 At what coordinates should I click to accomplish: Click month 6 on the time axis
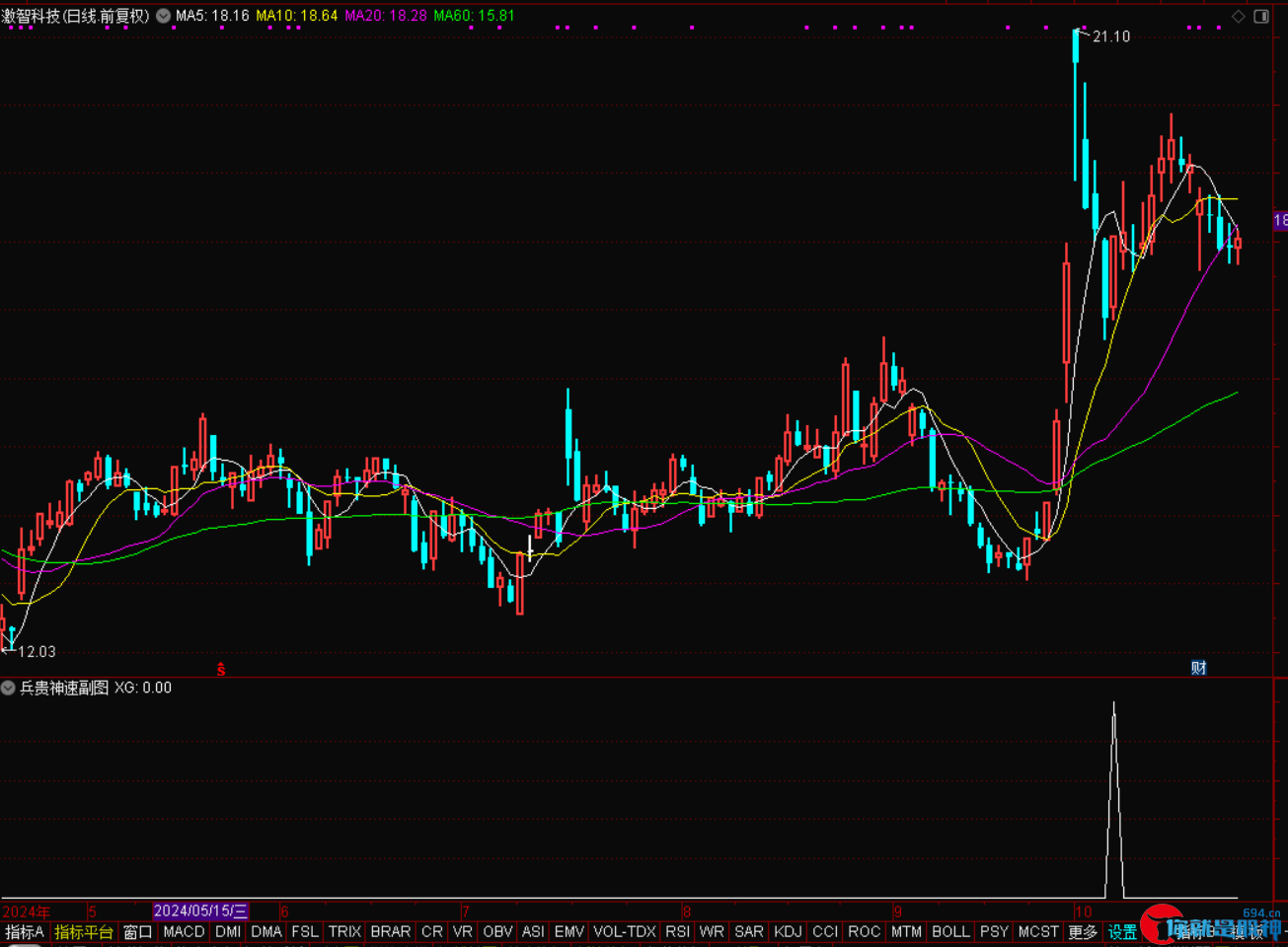[284, 911]
